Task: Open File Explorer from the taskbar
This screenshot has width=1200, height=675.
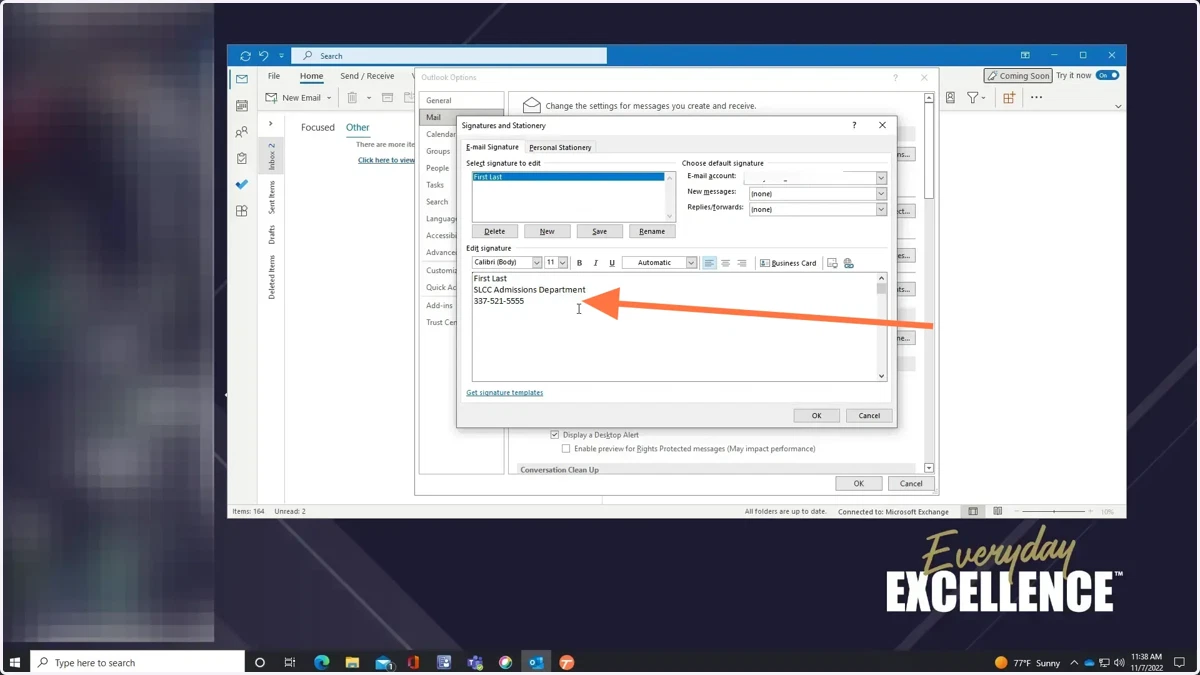Action: click(352, 662)
